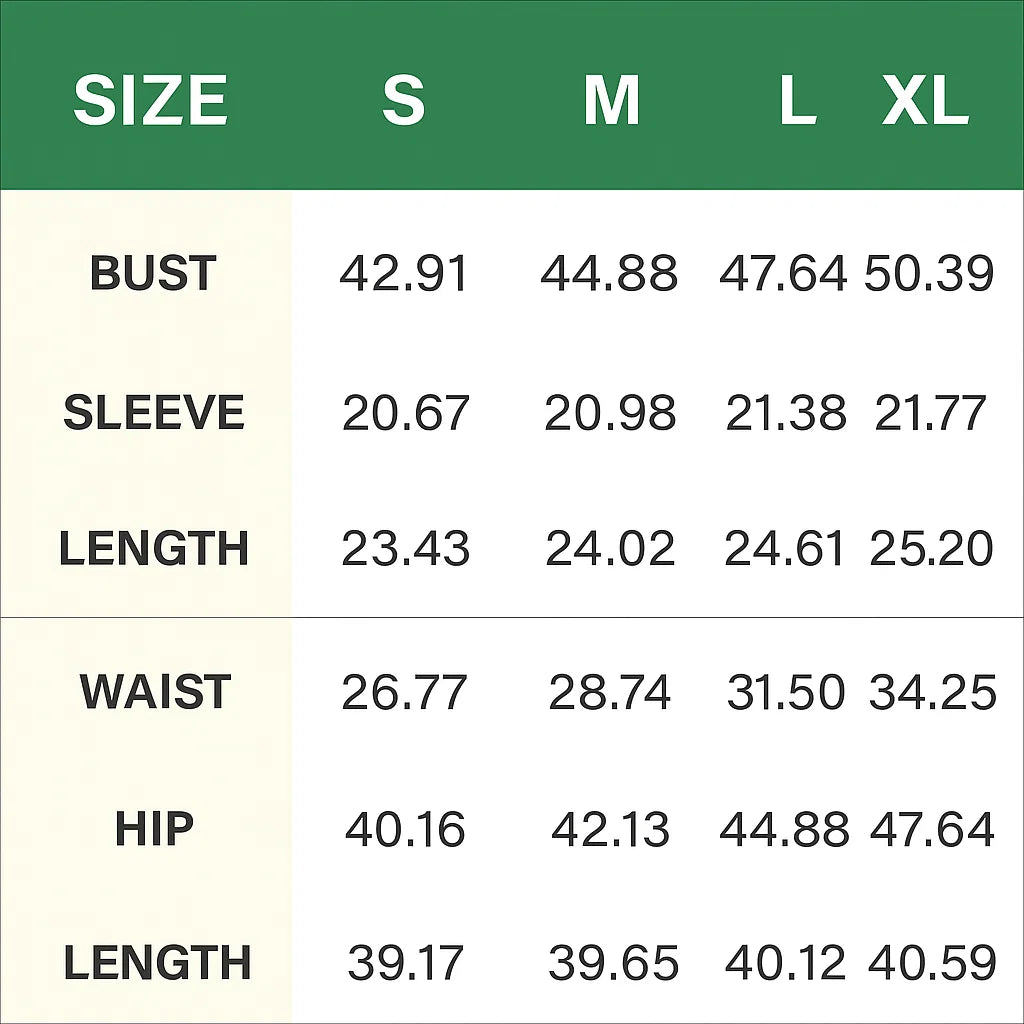The height and width of the screenshot is (1024, 1024).
Task: Select the sleeve value 21.38
Action: pos(786,413)
